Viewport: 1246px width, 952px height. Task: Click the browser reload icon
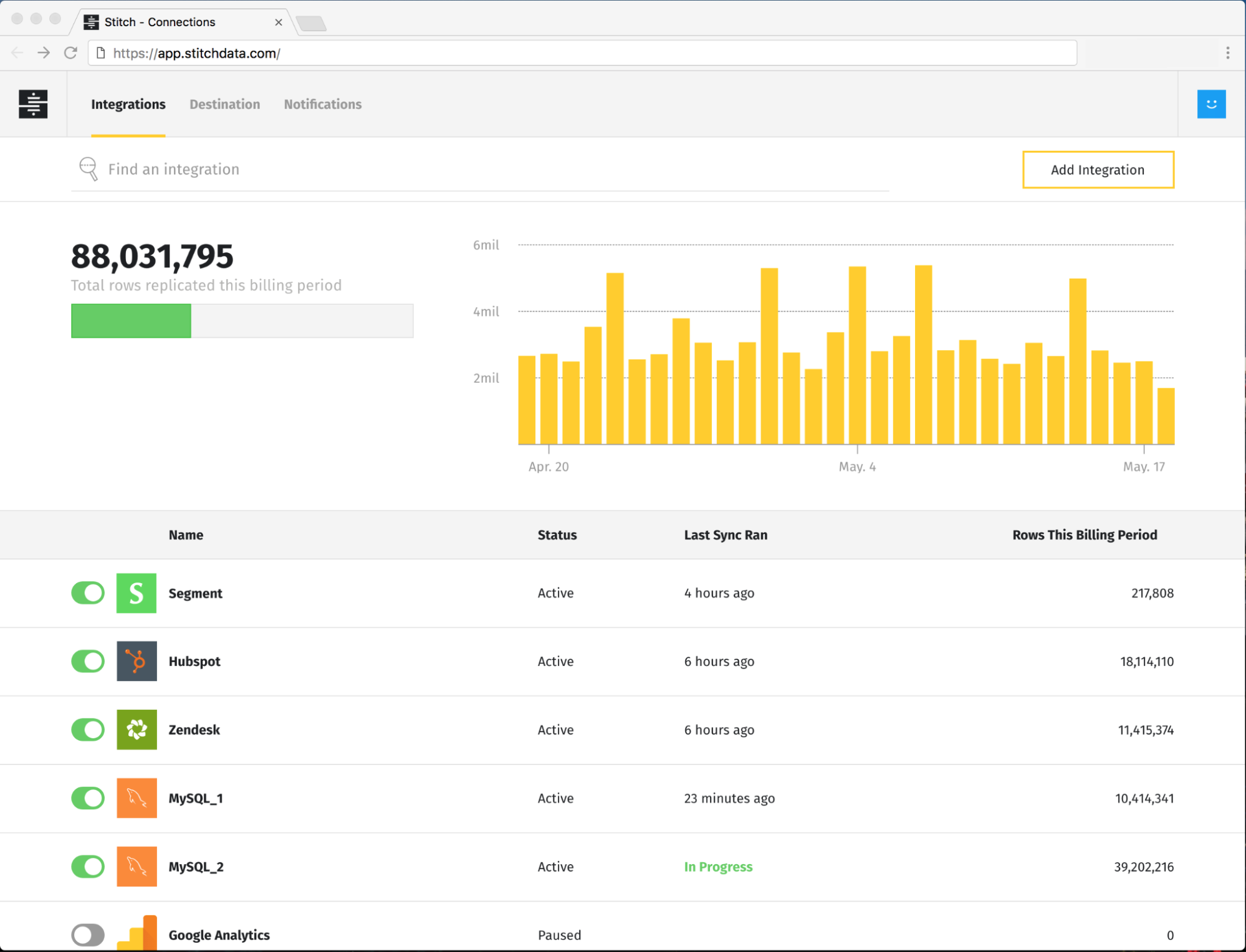coord(70,53)
